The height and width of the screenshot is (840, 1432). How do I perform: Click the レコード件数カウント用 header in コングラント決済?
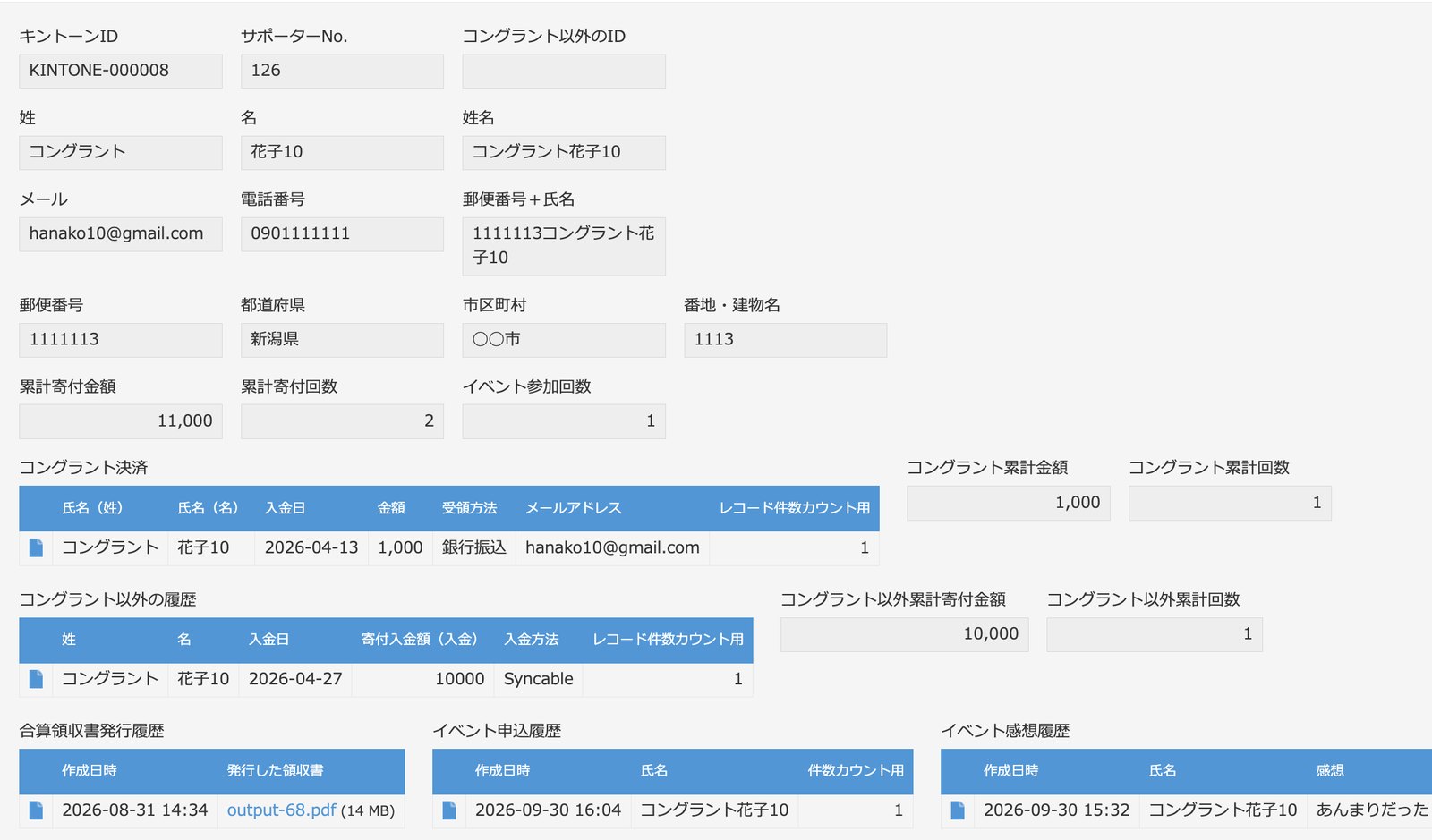point(795,508)
